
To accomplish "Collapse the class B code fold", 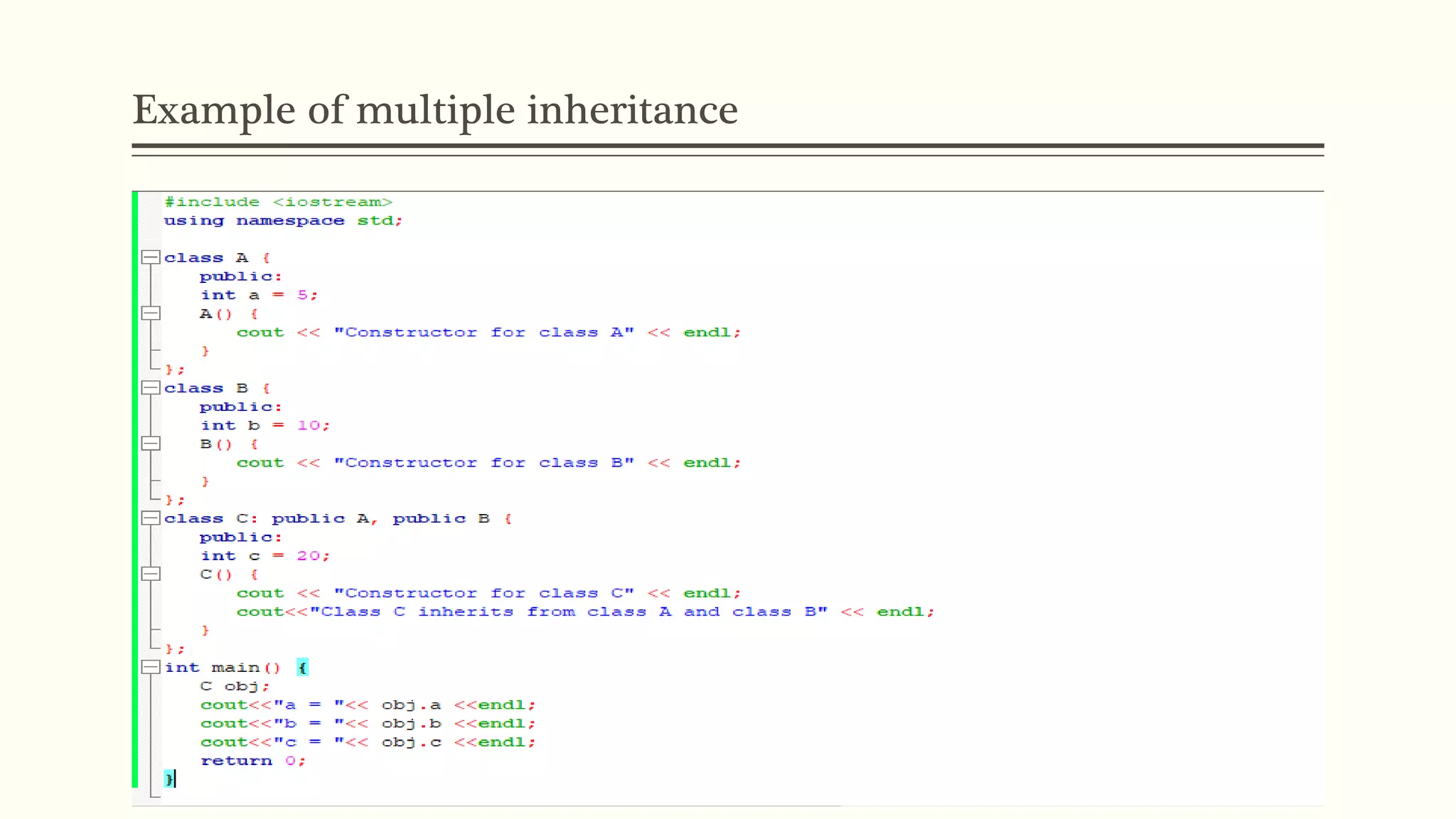I will point(150,387).
